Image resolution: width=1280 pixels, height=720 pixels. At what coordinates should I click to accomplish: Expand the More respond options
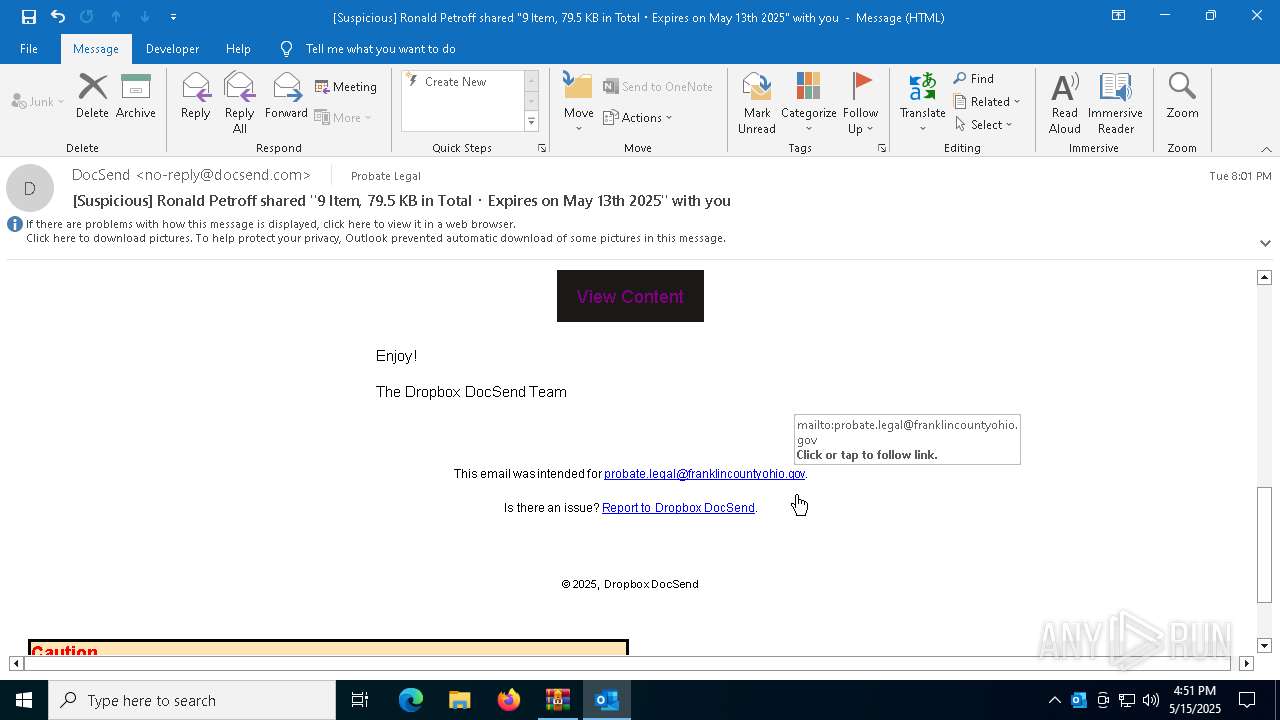(x=343, y=117)
